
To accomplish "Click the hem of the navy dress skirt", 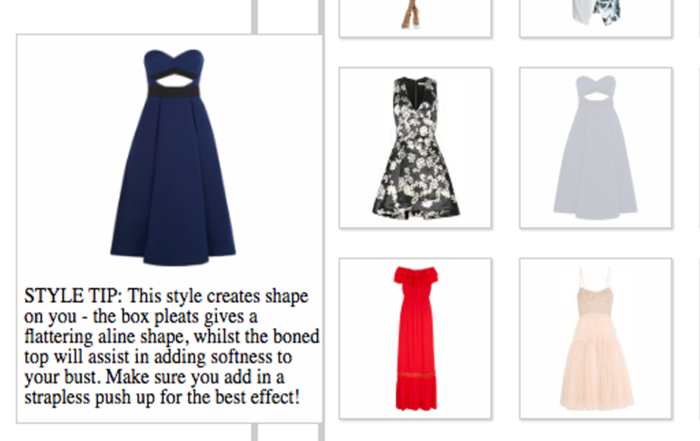I will pos(173,258).
